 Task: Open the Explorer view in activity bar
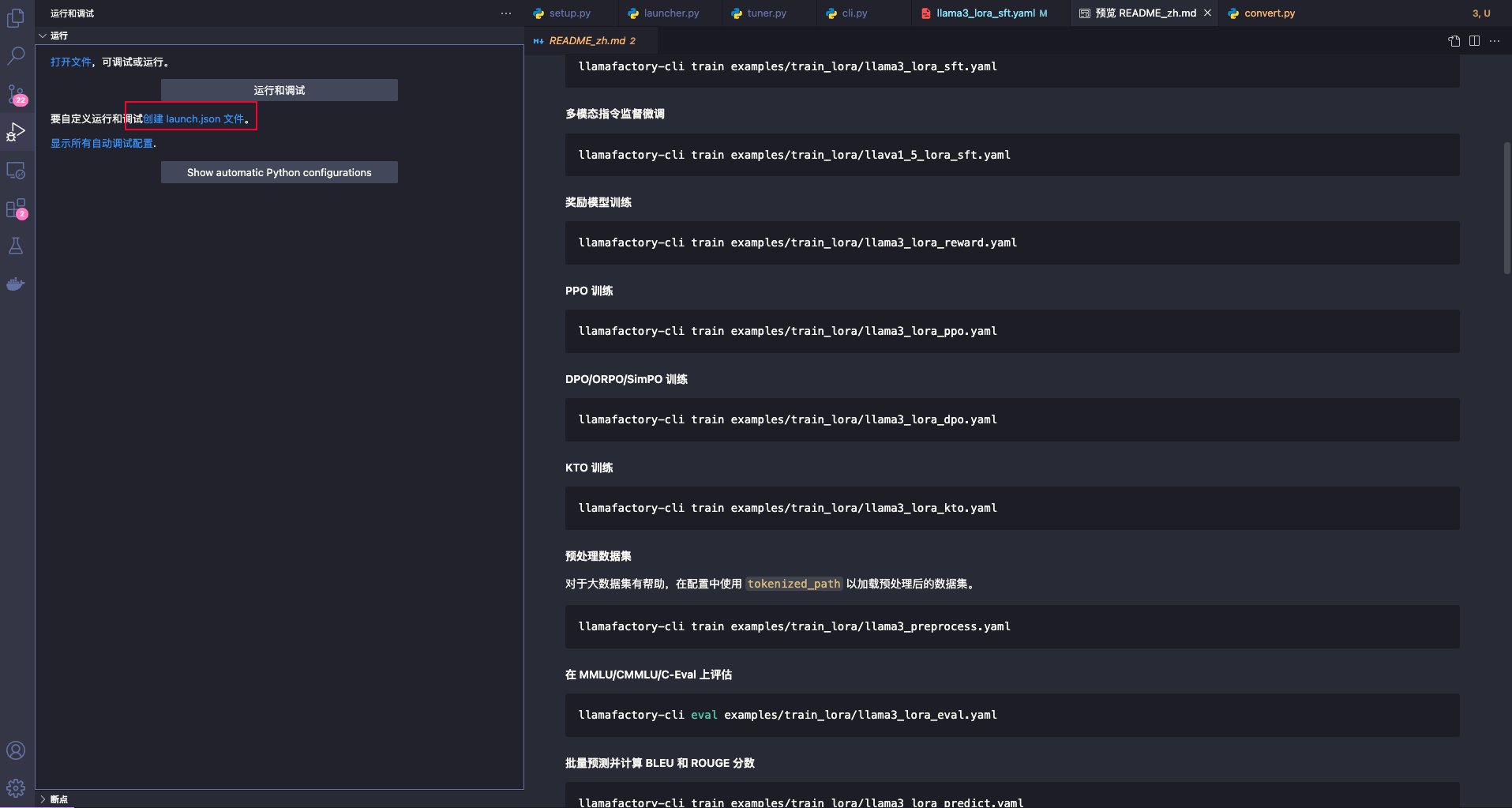click(x=16, y=18)
